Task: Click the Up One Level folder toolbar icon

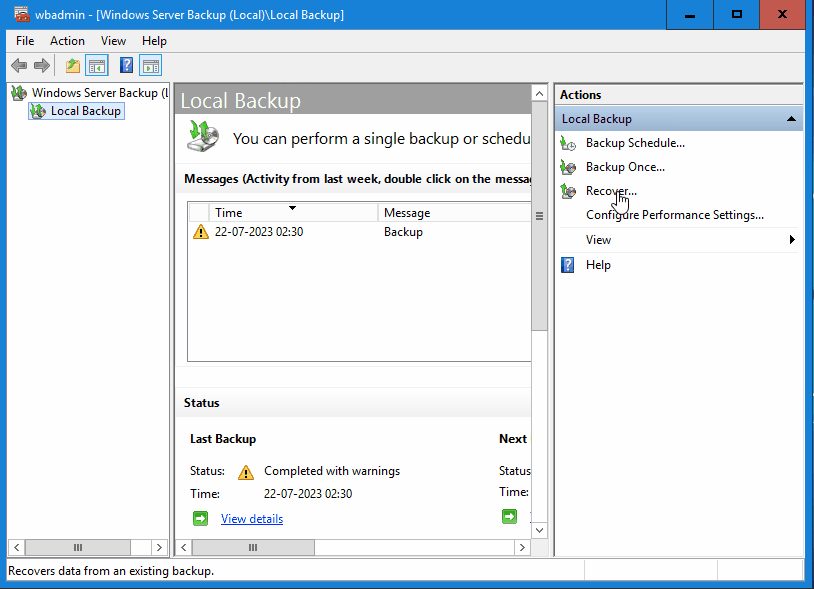Action: [70, 65]
